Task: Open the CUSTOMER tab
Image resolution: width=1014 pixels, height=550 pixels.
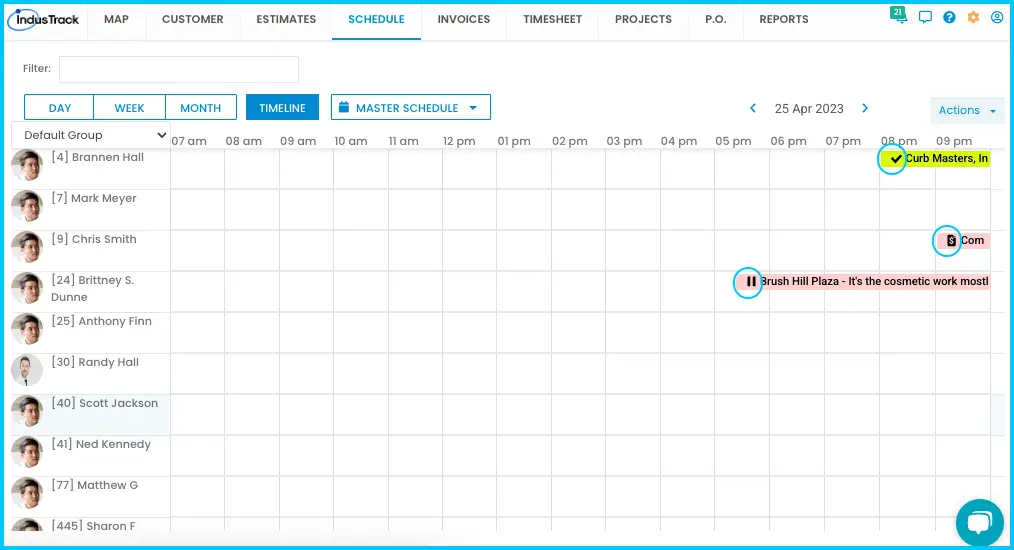Action: coord(193,19)
